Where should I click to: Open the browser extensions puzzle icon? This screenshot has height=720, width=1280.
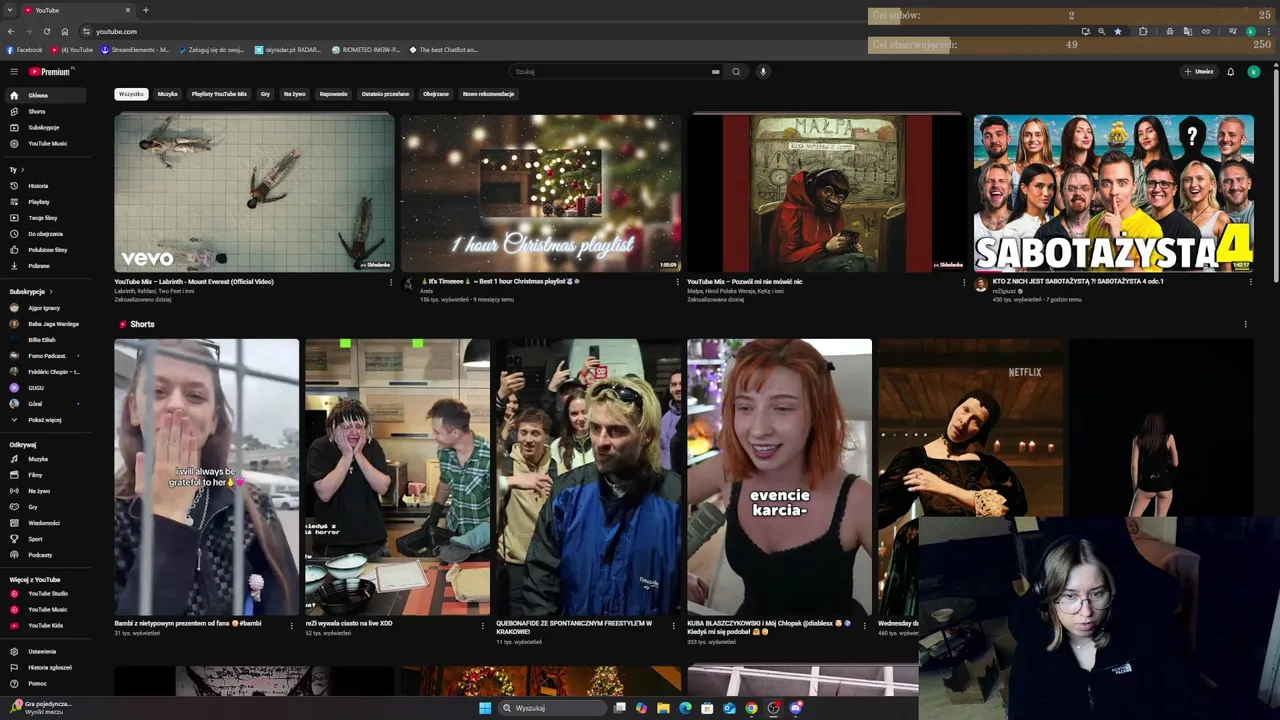(x=1143, y=31)
